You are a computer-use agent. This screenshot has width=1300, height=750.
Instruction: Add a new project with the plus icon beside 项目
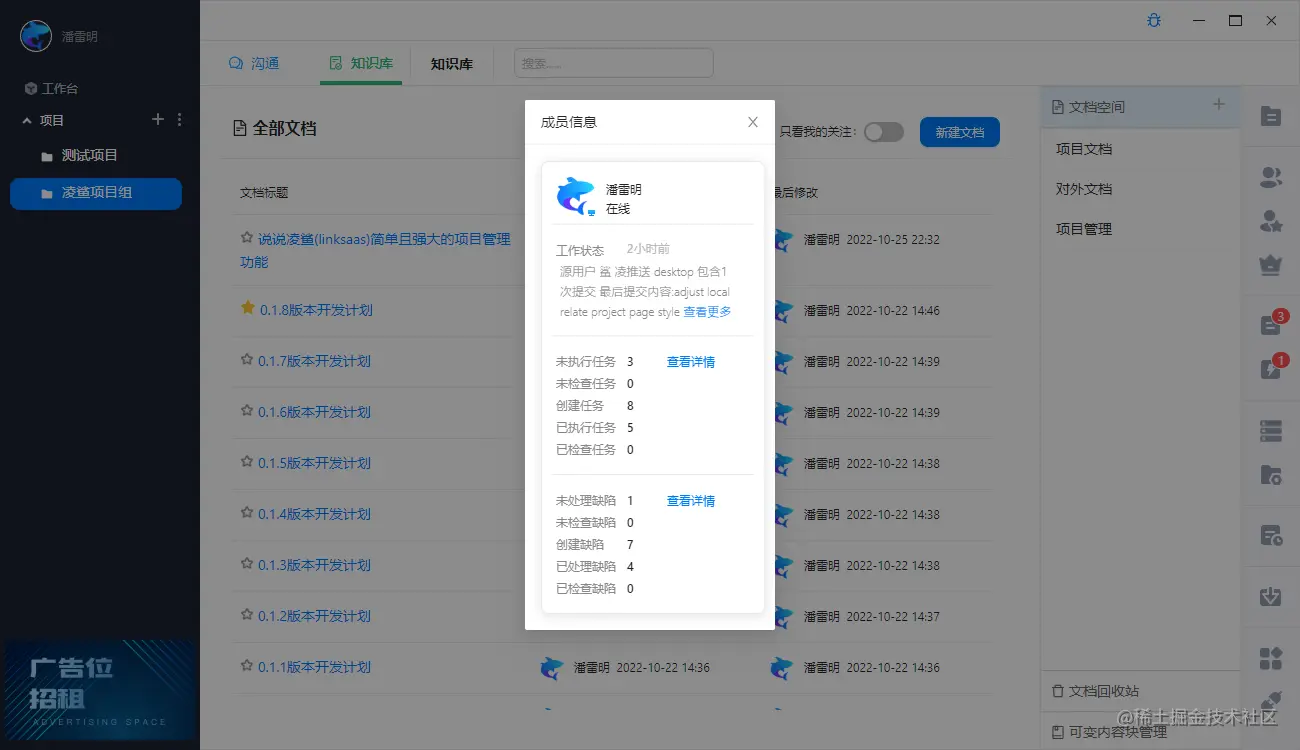pyautogui.click(x=157, y=120)
